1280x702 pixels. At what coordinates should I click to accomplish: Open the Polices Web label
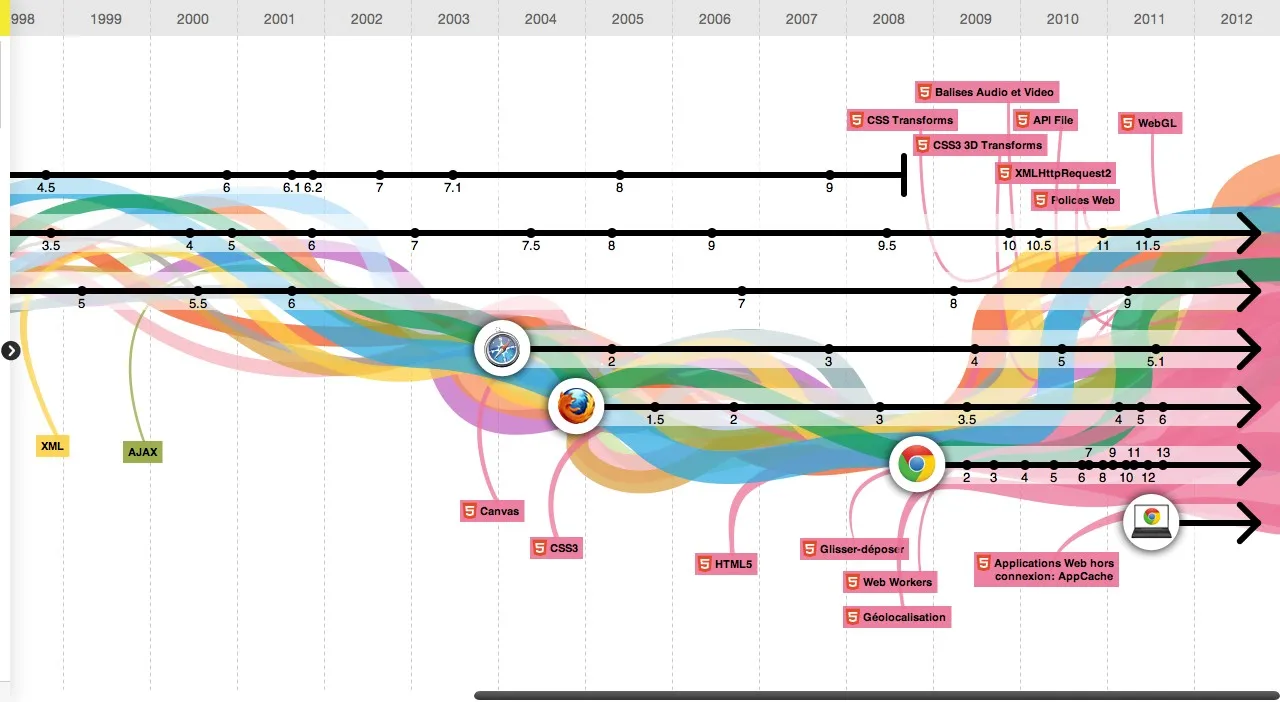[1075, 200]
